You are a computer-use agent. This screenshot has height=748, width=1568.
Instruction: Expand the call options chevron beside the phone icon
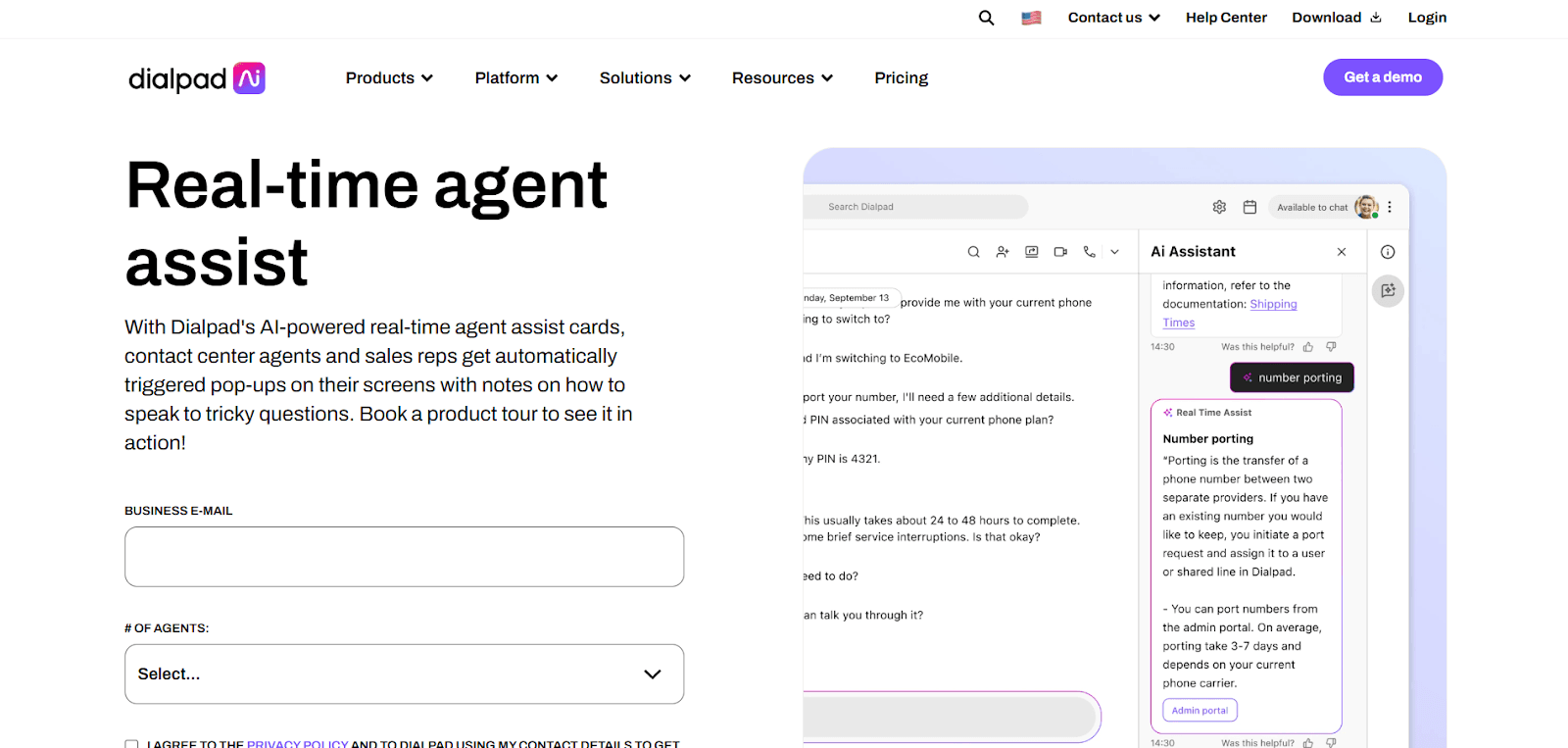coord(1114,252)
